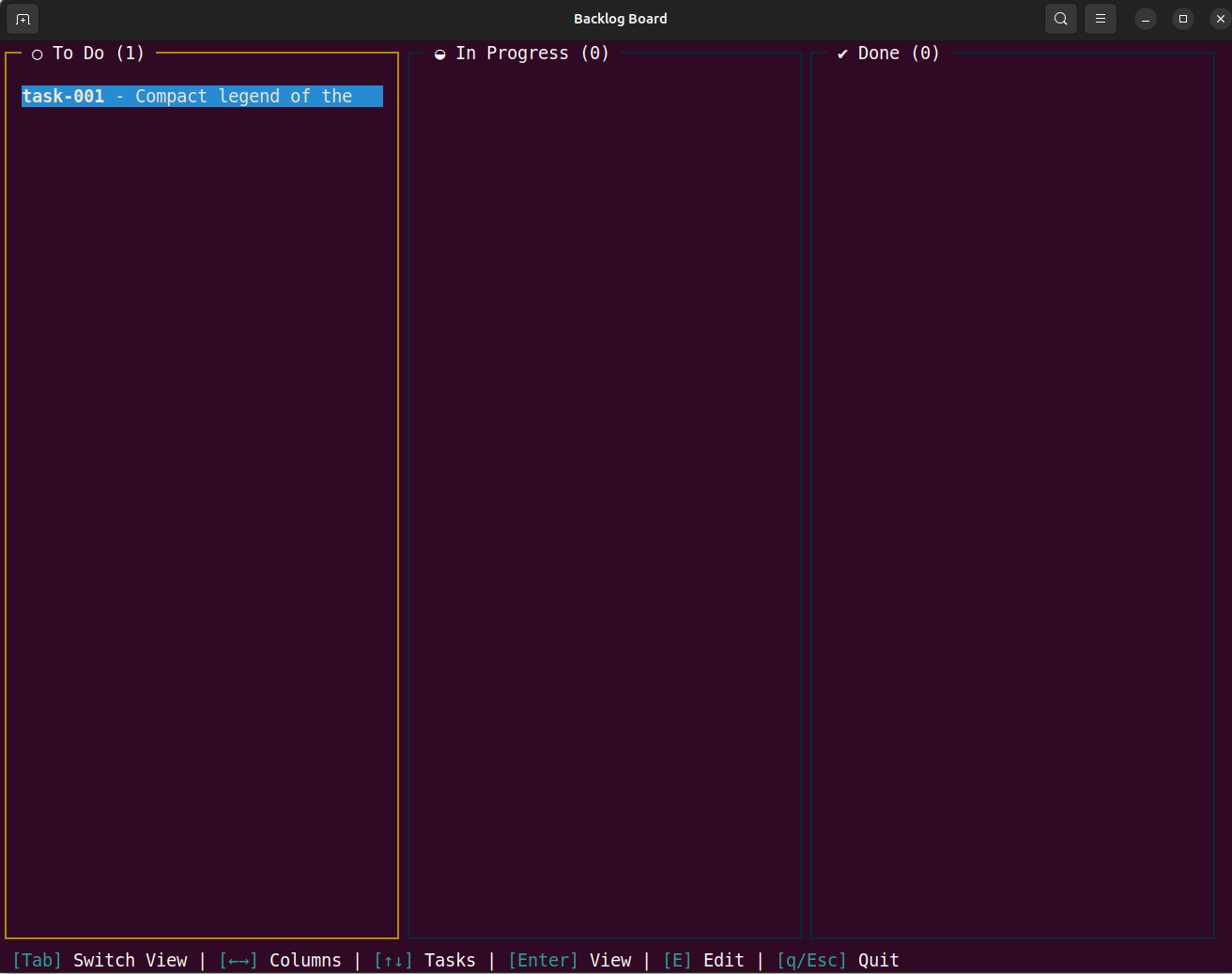
Task: Click the checkmark icon beside Done
Action: click(x=842, y=54)
